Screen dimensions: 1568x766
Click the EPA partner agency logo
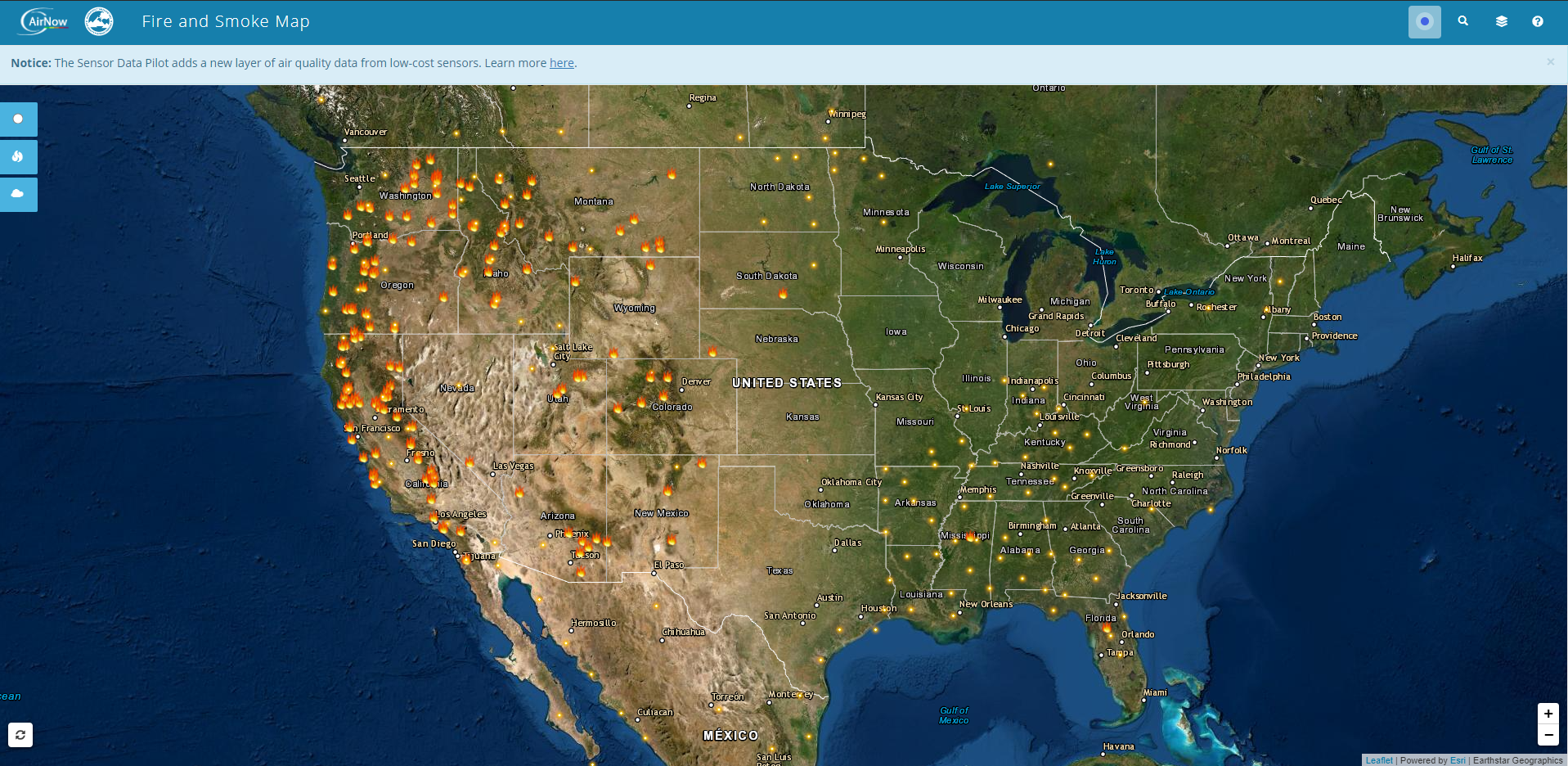pos(99,21)
